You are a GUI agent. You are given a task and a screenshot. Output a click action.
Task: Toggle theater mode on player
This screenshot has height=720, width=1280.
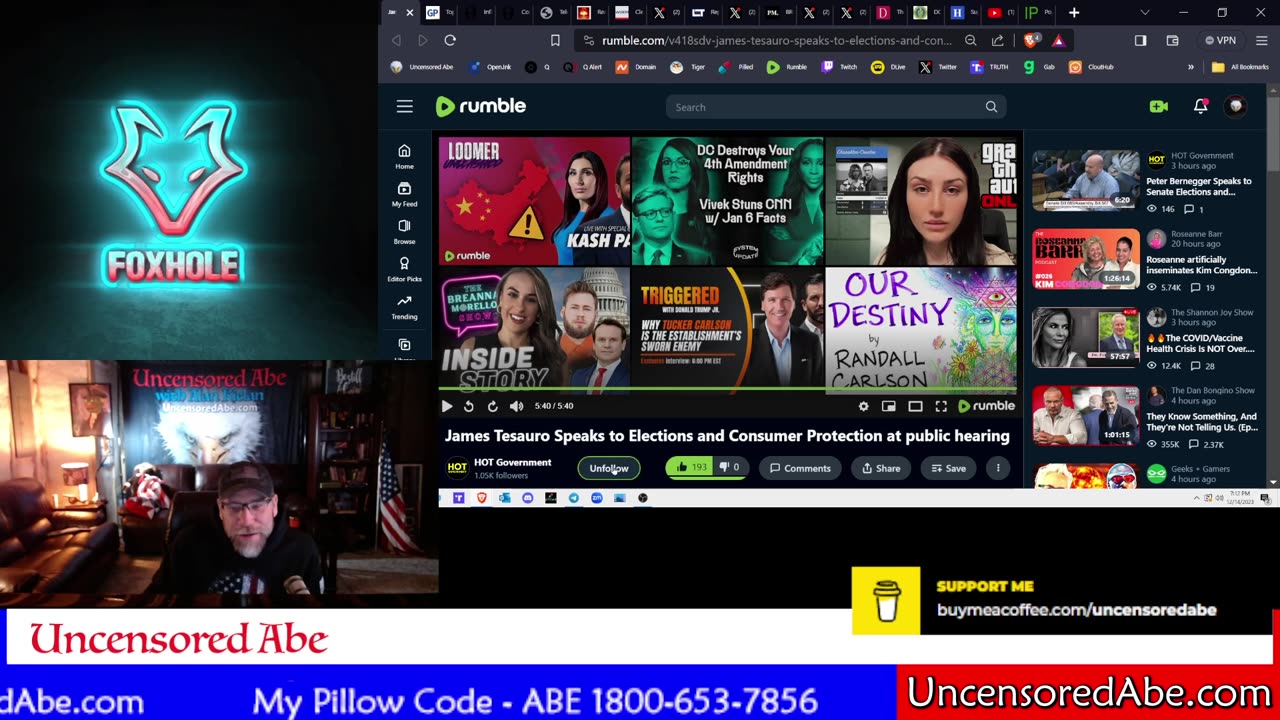tap(915, 406)
